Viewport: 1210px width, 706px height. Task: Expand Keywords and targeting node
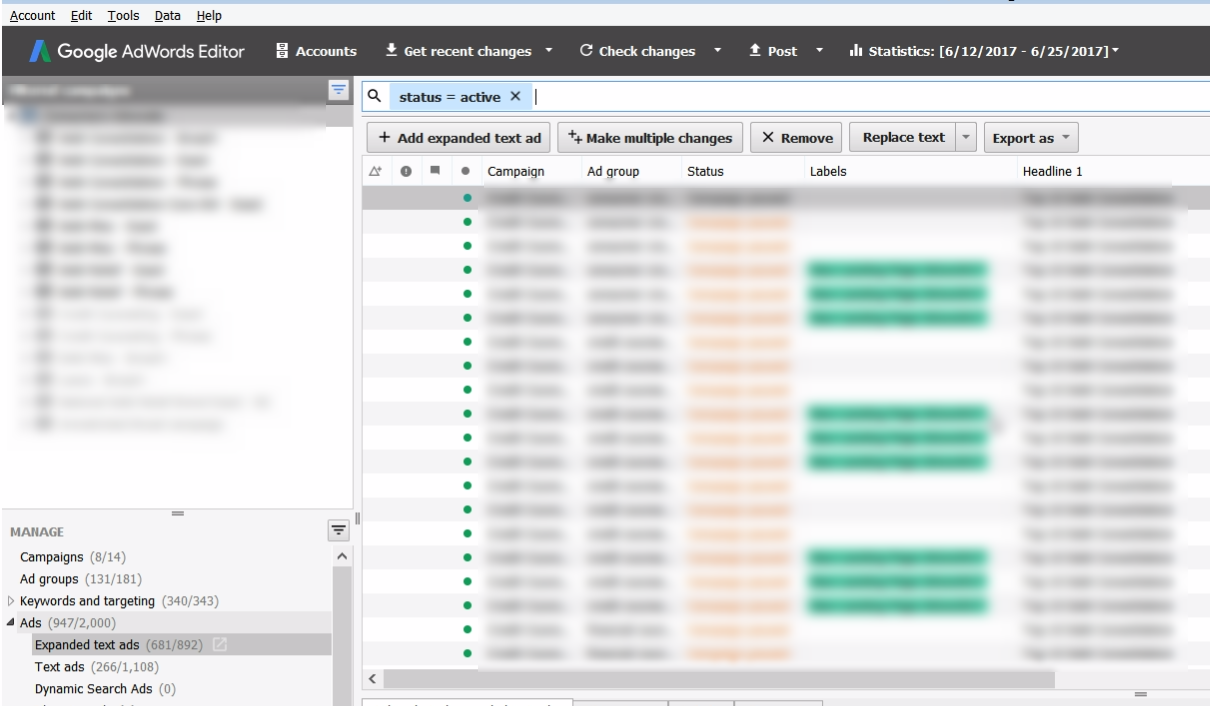click(12, 601)
